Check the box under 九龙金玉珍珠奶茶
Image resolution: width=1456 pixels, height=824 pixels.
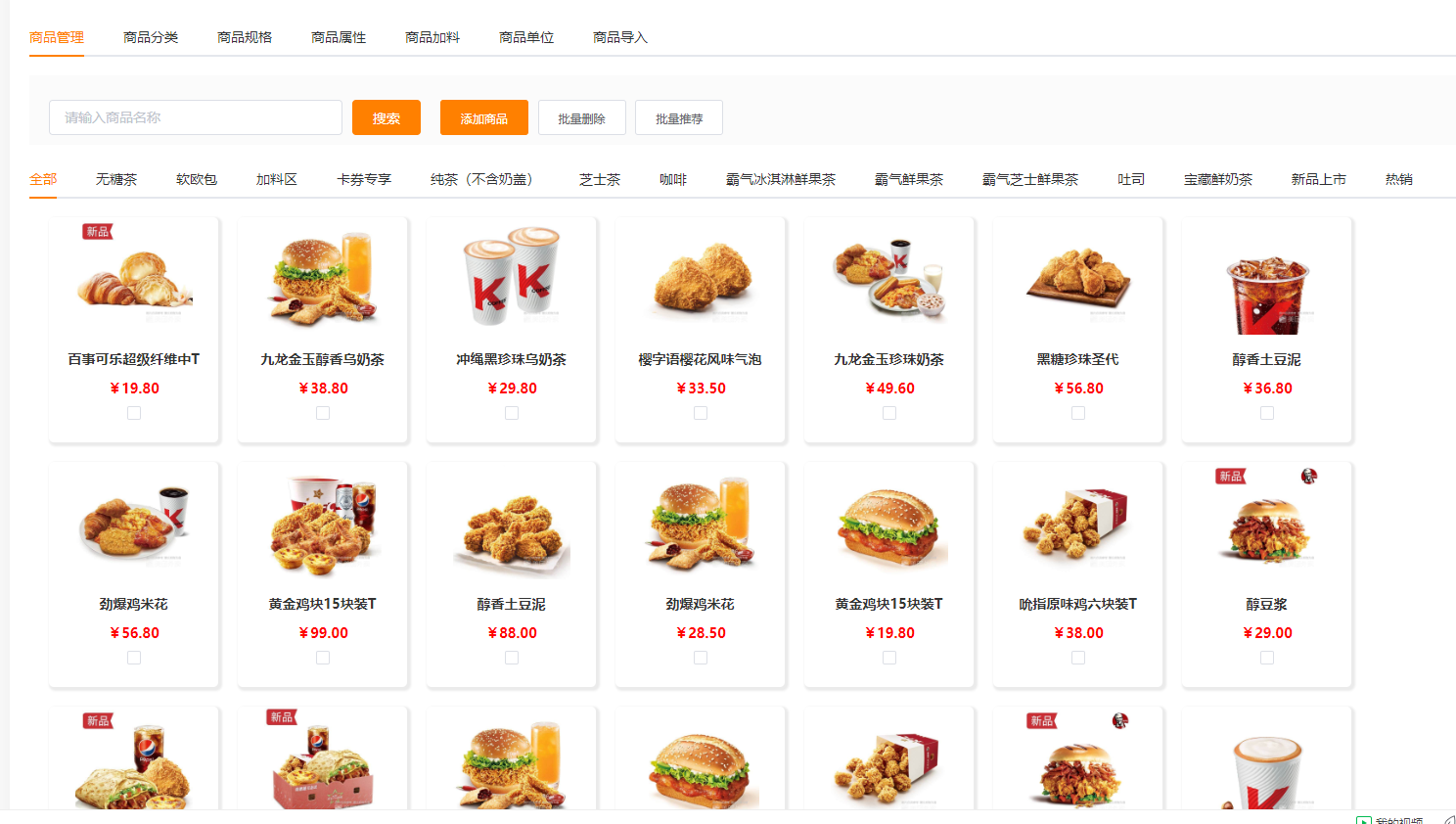889,413
